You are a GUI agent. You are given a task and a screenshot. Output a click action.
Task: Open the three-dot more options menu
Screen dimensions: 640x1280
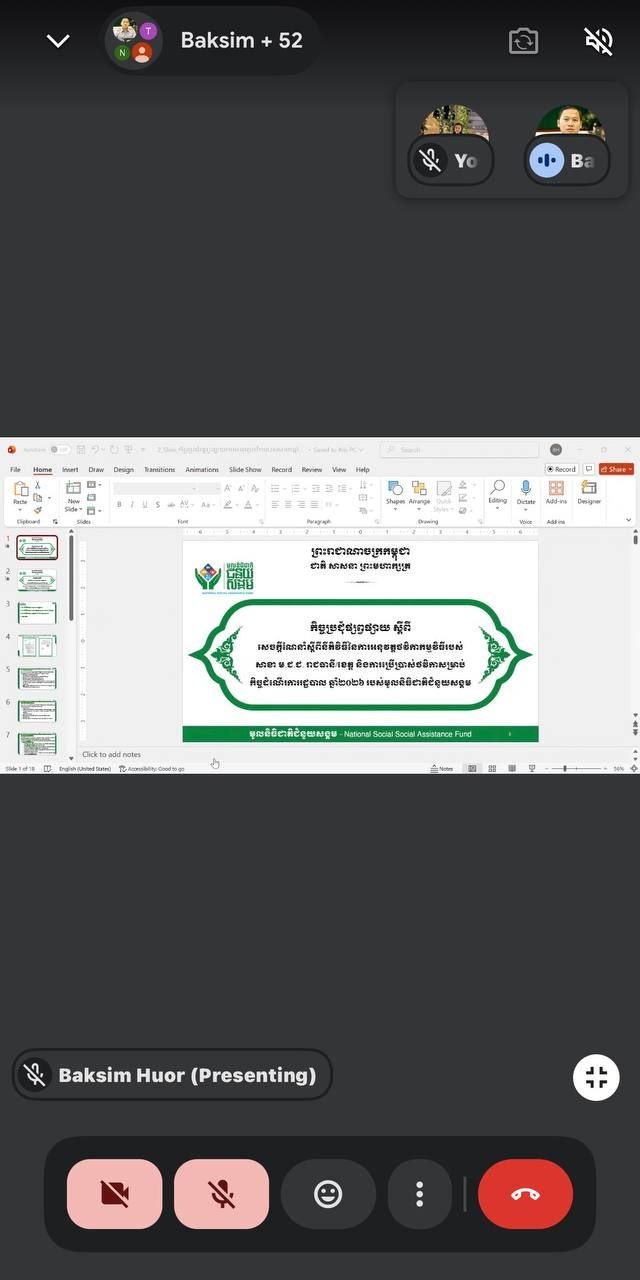420,1194
